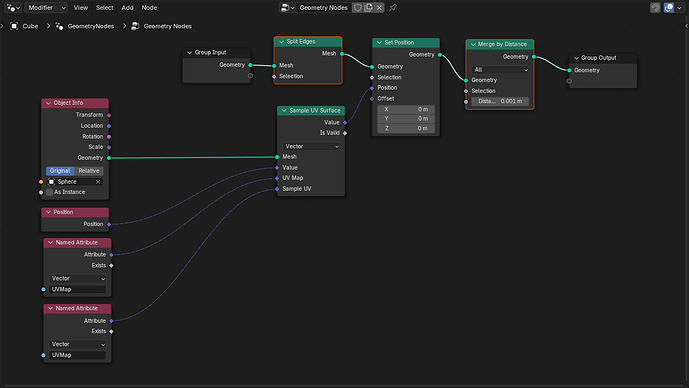Browse node groups with the header icon
This screenshot has height=388, width=689.
tap(287, 7)
